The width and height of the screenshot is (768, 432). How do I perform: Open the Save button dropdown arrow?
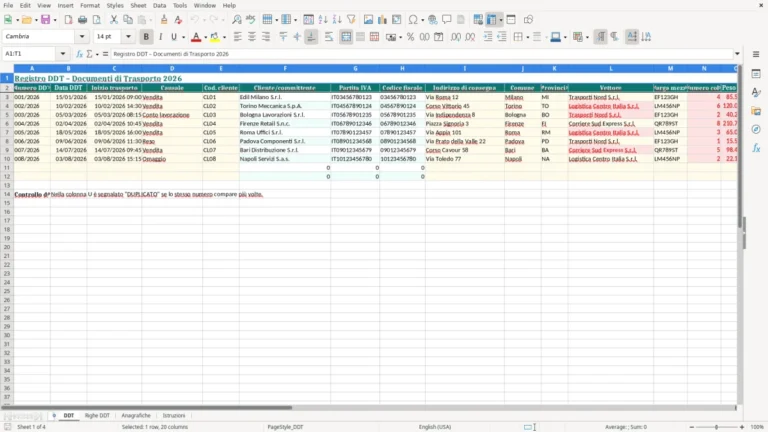click(x=55, y=20)
